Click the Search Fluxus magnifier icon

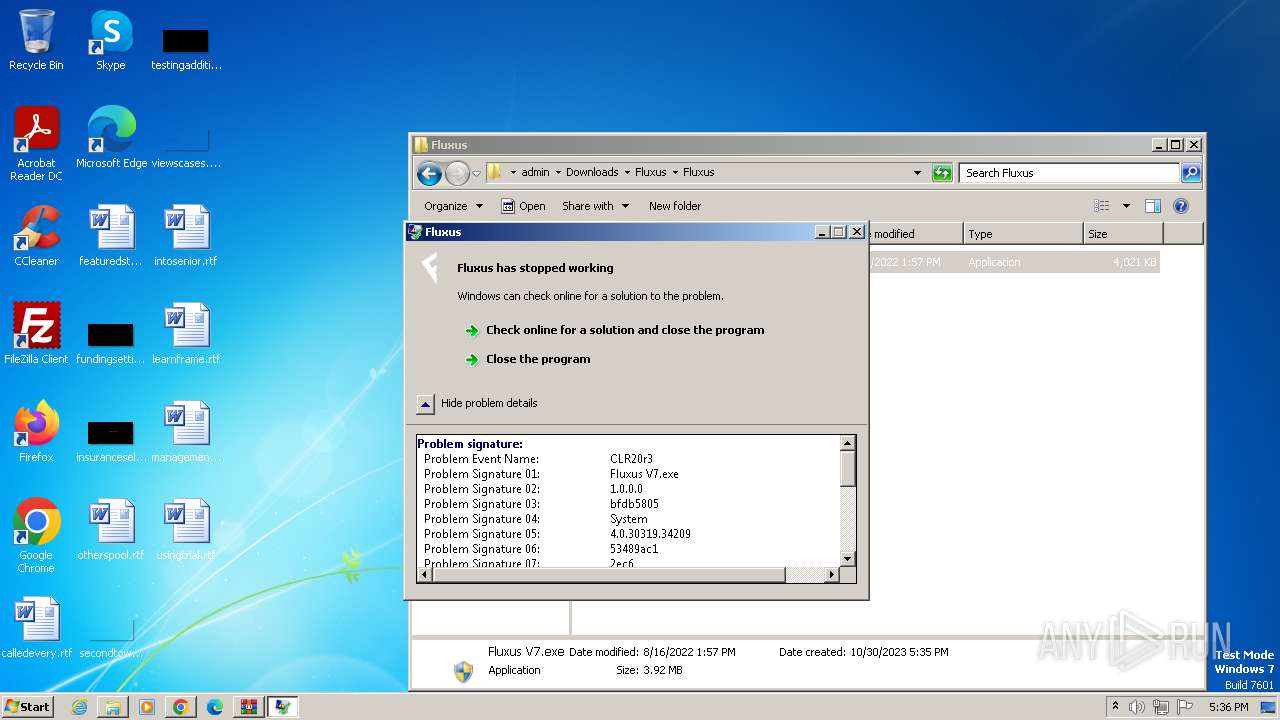[x=1190, y=173]
